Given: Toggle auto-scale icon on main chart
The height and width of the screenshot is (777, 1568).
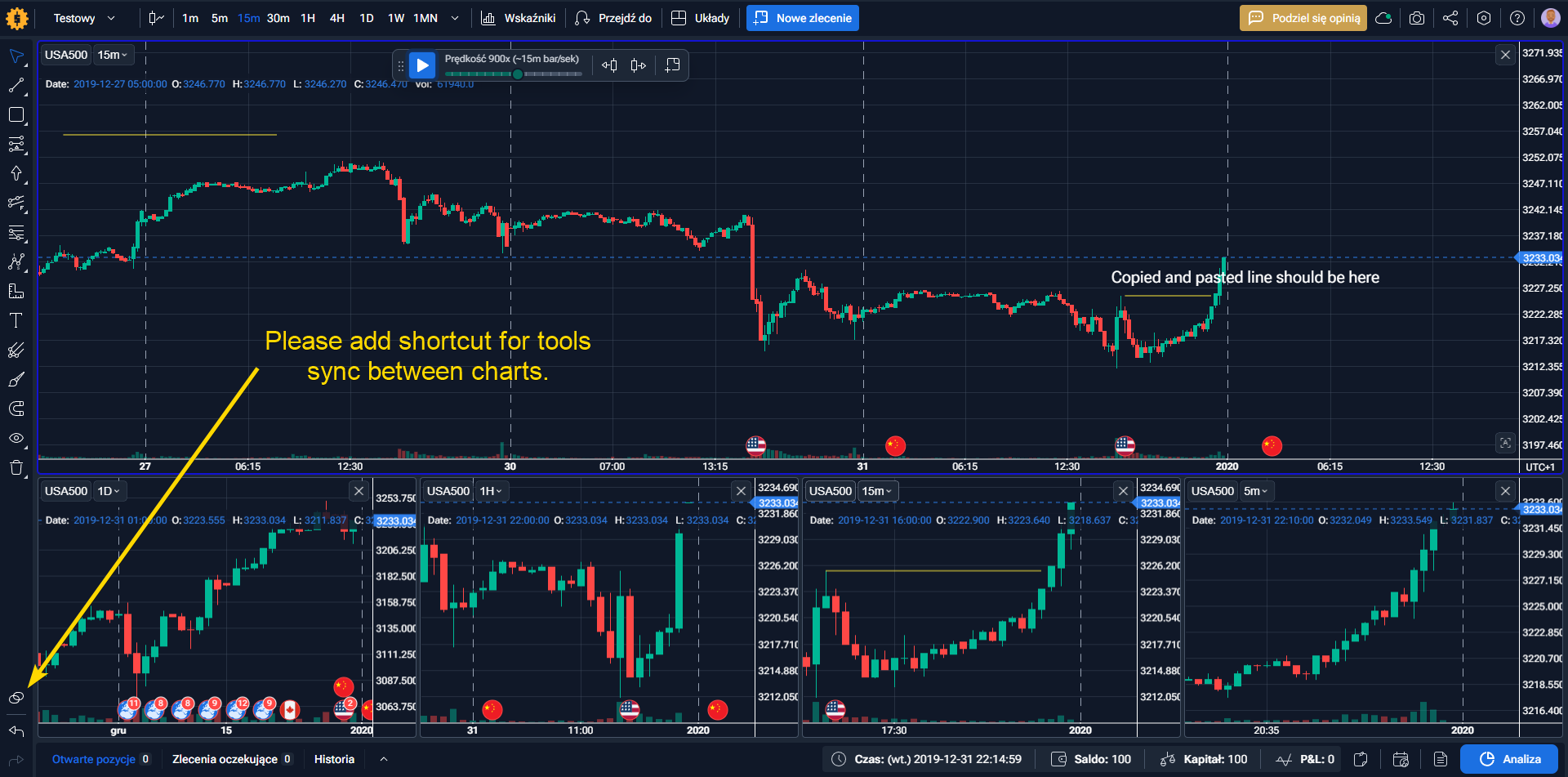Looking at the screenshot, I should tap(1505, 443).
